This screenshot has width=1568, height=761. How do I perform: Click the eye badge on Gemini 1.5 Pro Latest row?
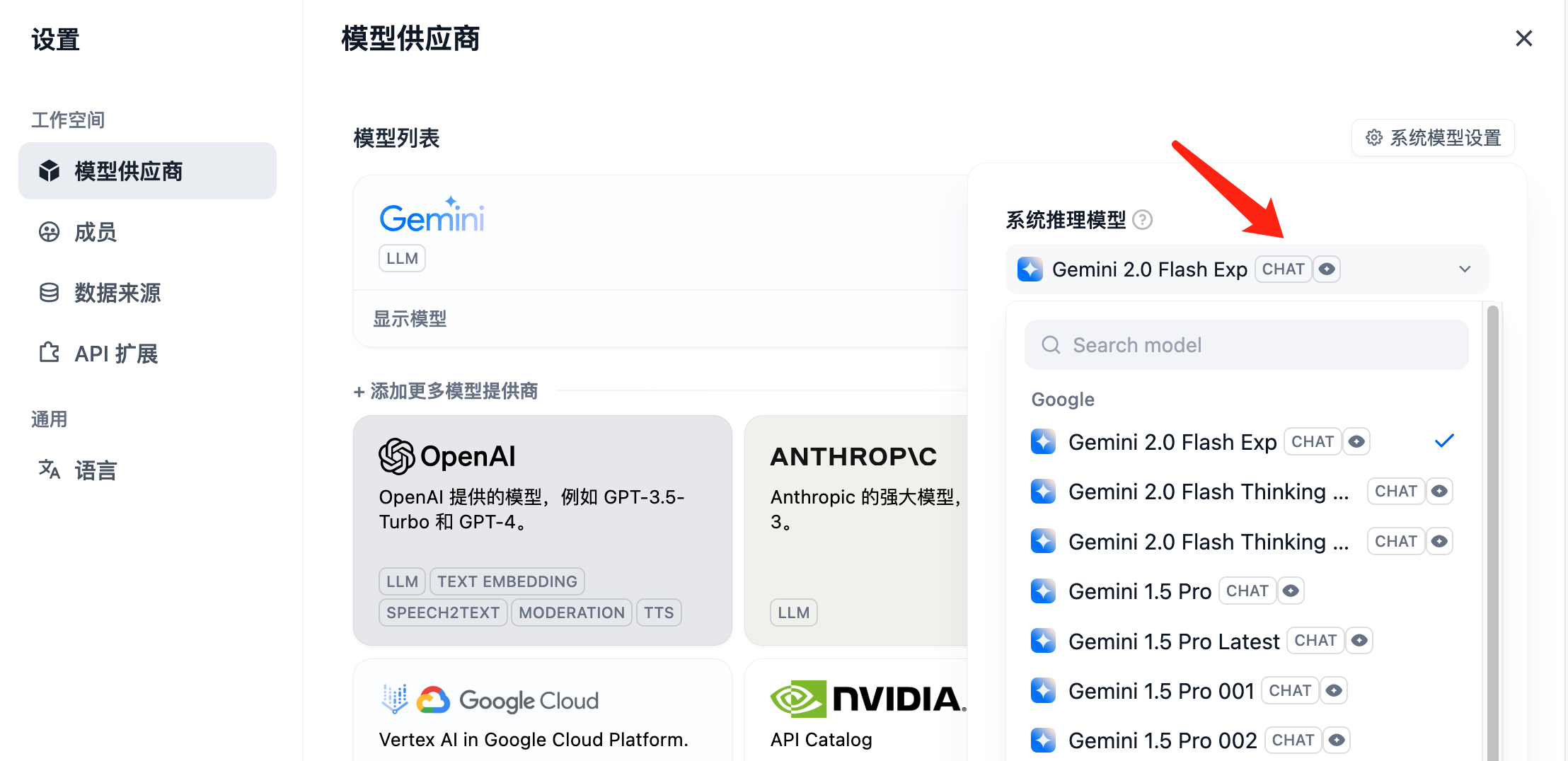tap(1359, 641)
